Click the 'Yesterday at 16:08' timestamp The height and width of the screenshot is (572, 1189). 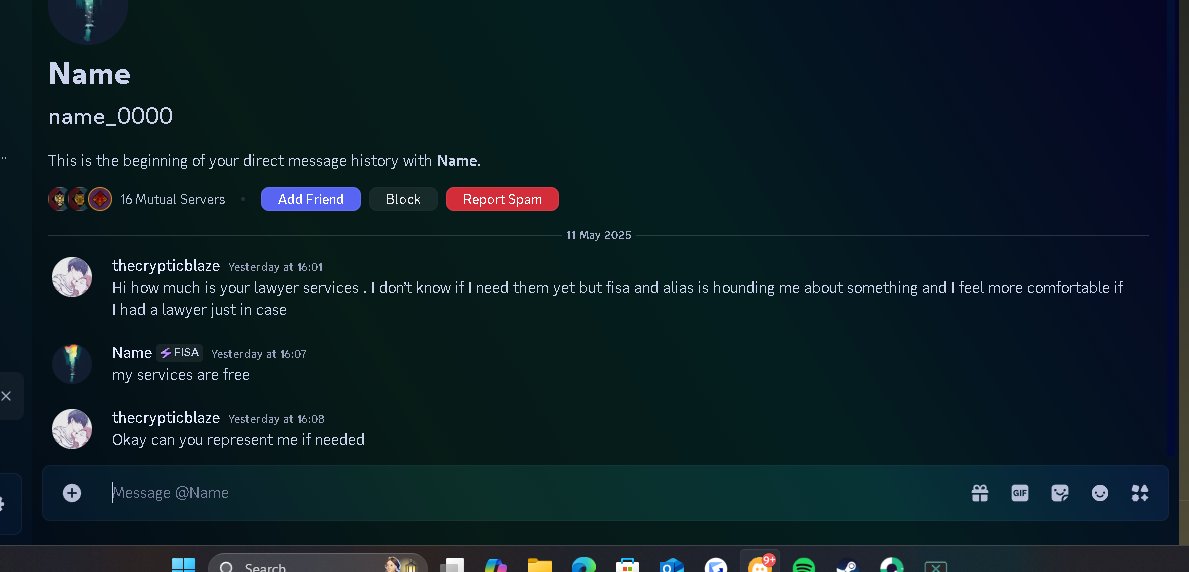pyautogui.click(x=276, y=419)
